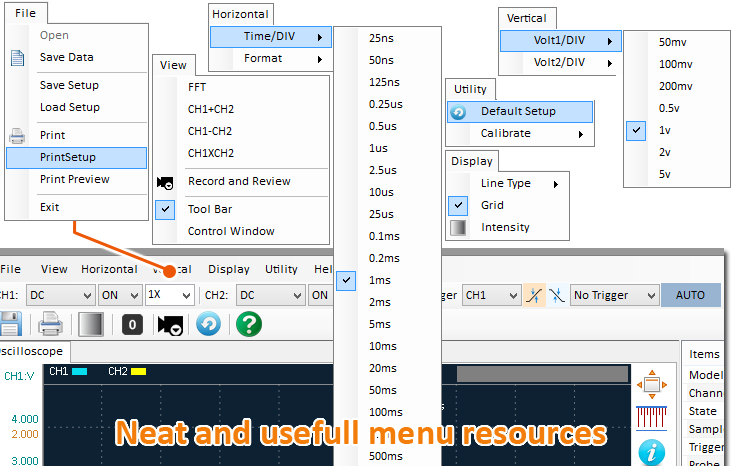The height and width of the screenshot is (466, 736).
Task: Click the zero button in the toolbar
Action: click(134, 324)
